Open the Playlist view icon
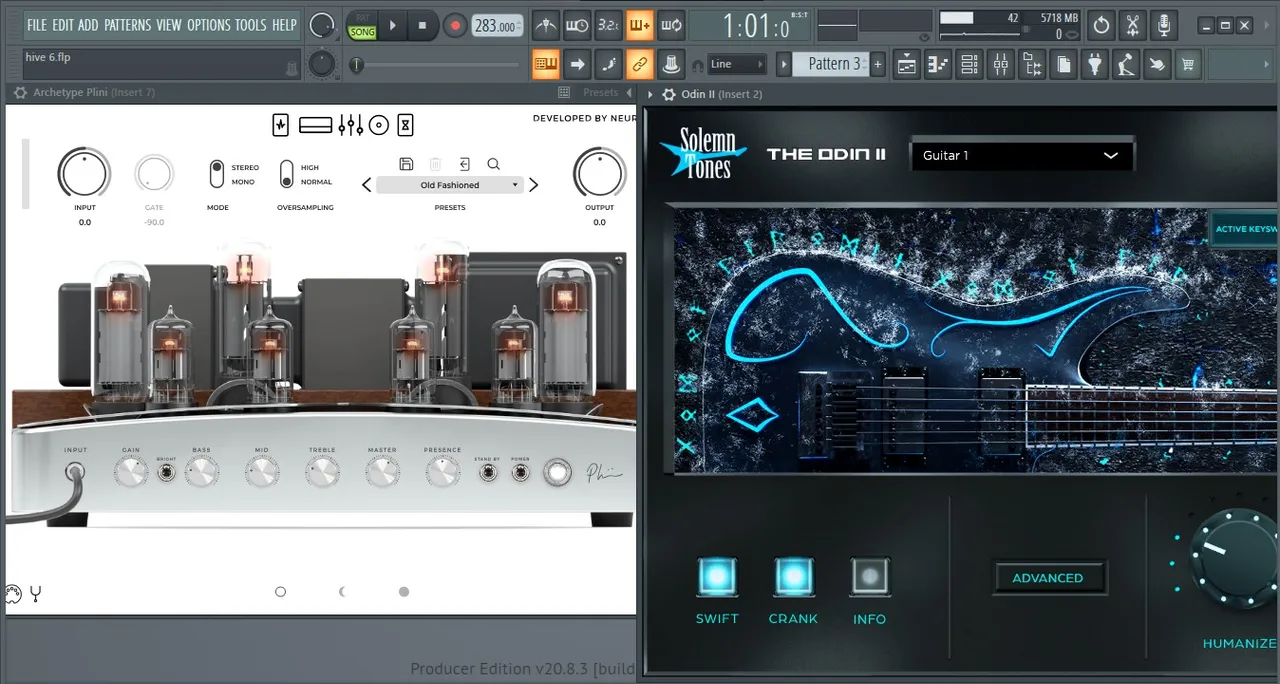 (907, 64)
